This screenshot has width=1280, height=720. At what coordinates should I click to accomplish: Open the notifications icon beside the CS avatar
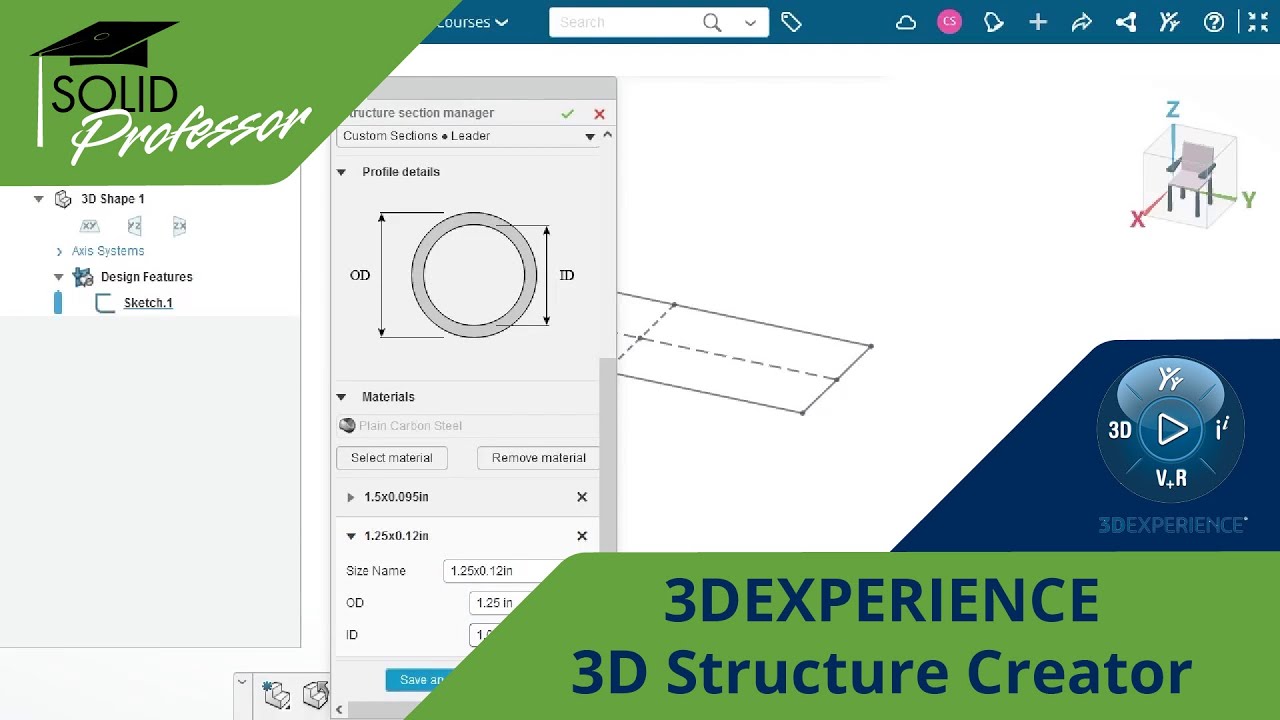[x=993, y=22]
